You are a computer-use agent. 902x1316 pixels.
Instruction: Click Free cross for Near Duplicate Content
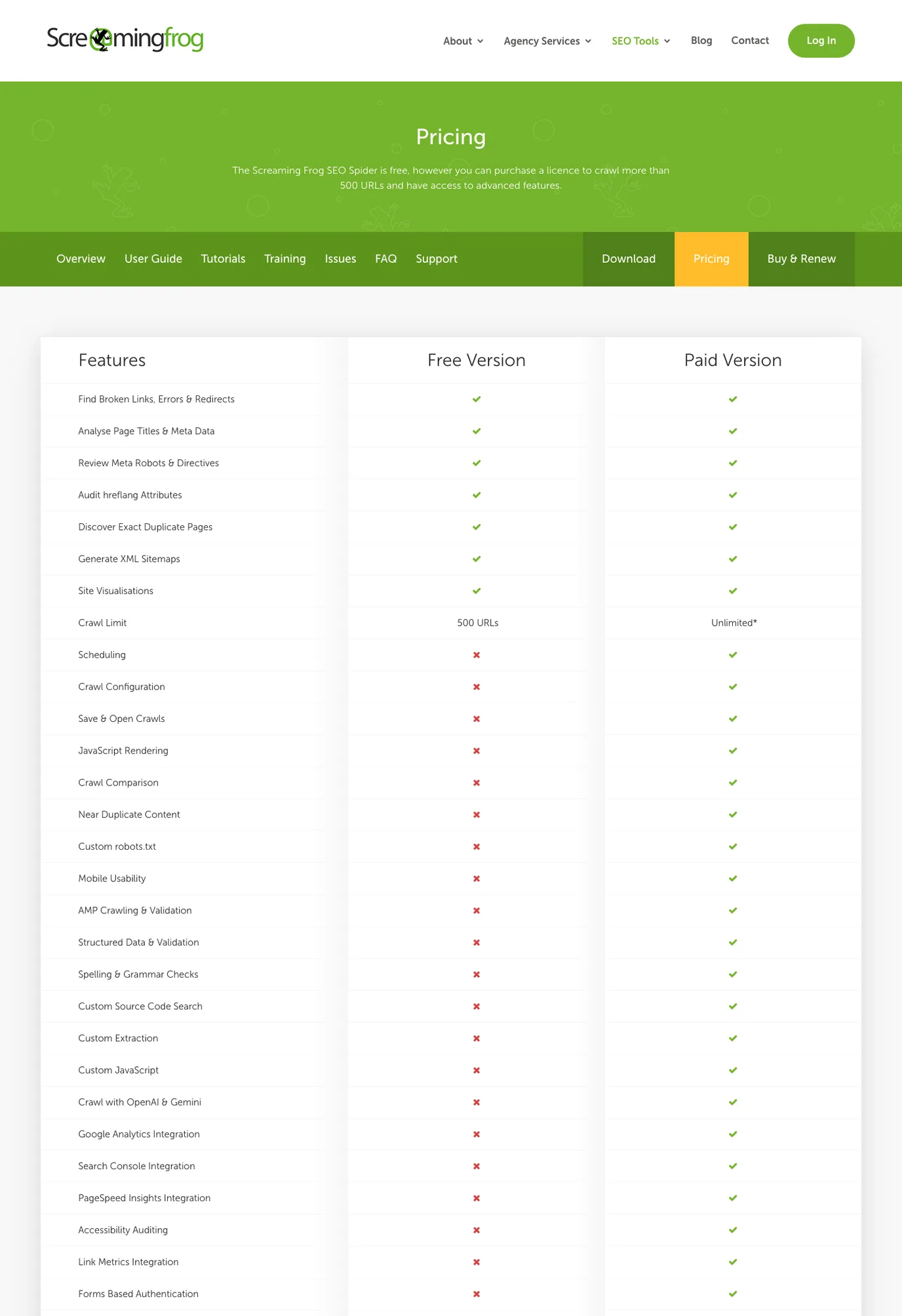coord(477,815)
